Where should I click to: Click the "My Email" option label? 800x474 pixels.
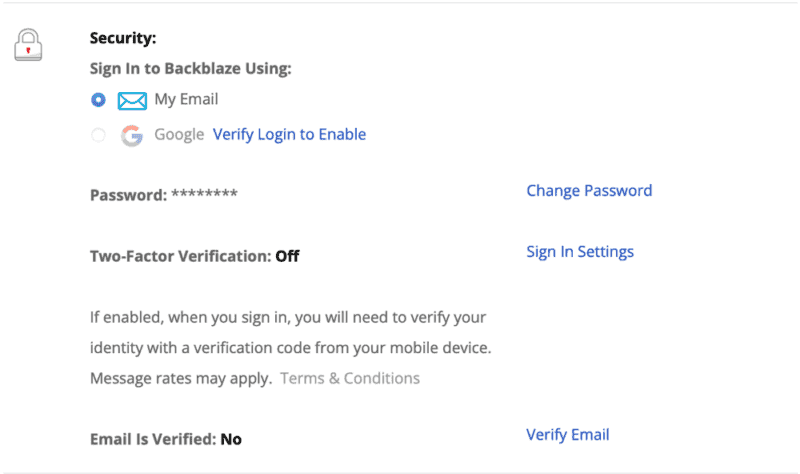[x=186, y=100]
